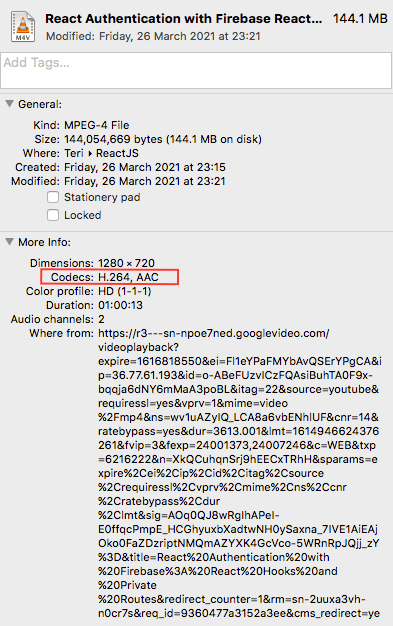The image size is (393, 626).
Task: Select the file name title text
Action: click(183, 19)
